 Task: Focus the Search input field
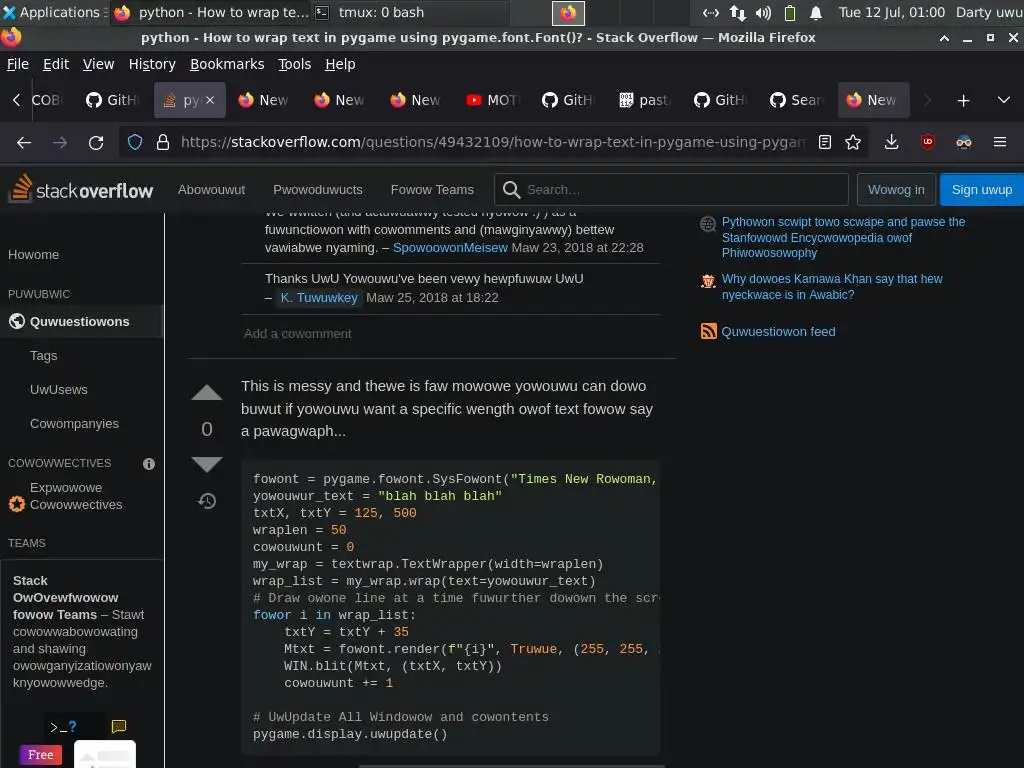[671, 189]
